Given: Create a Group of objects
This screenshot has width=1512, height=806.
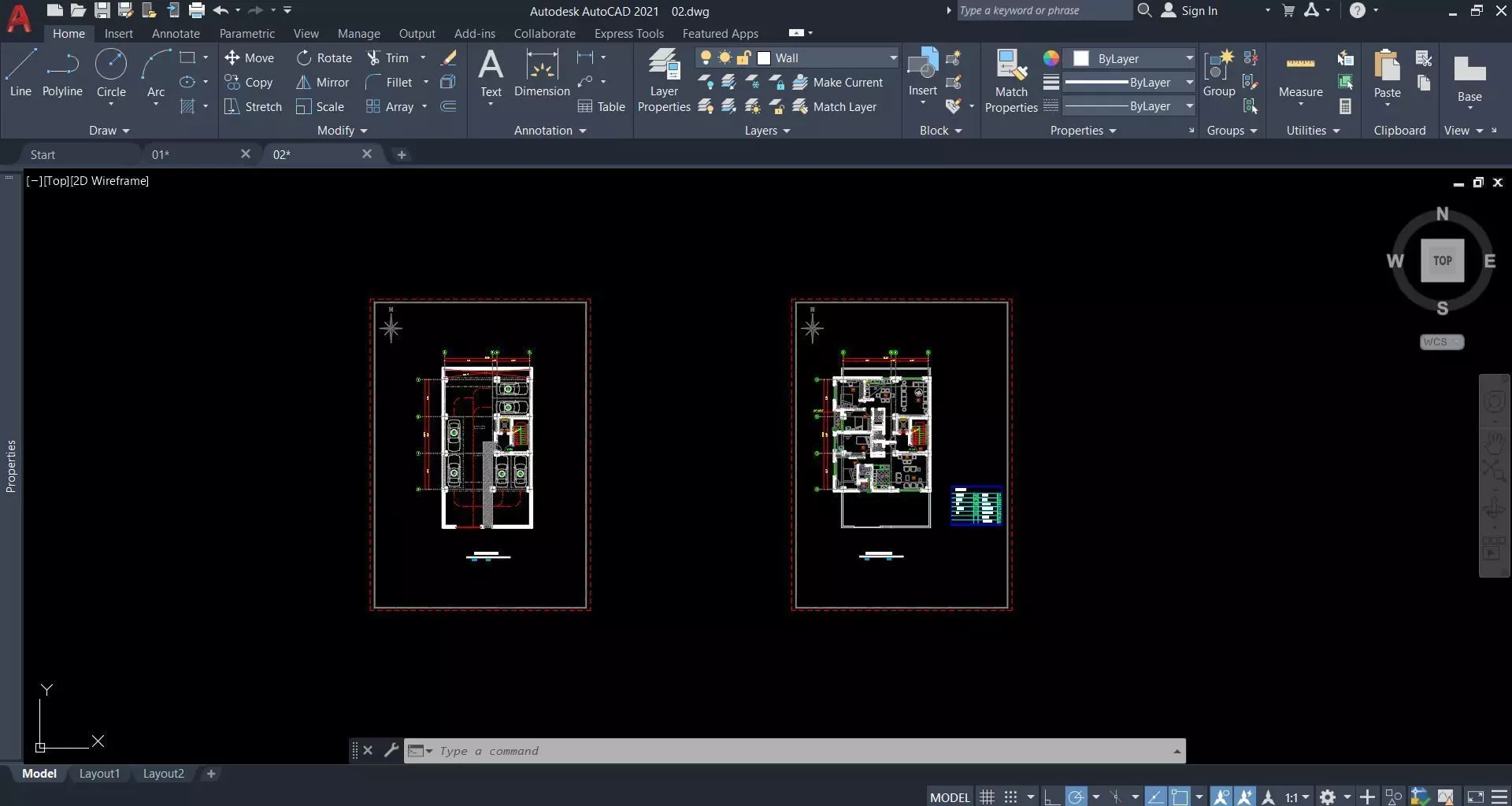Looking at the screenshot, I should click(x=1219, y=72).
